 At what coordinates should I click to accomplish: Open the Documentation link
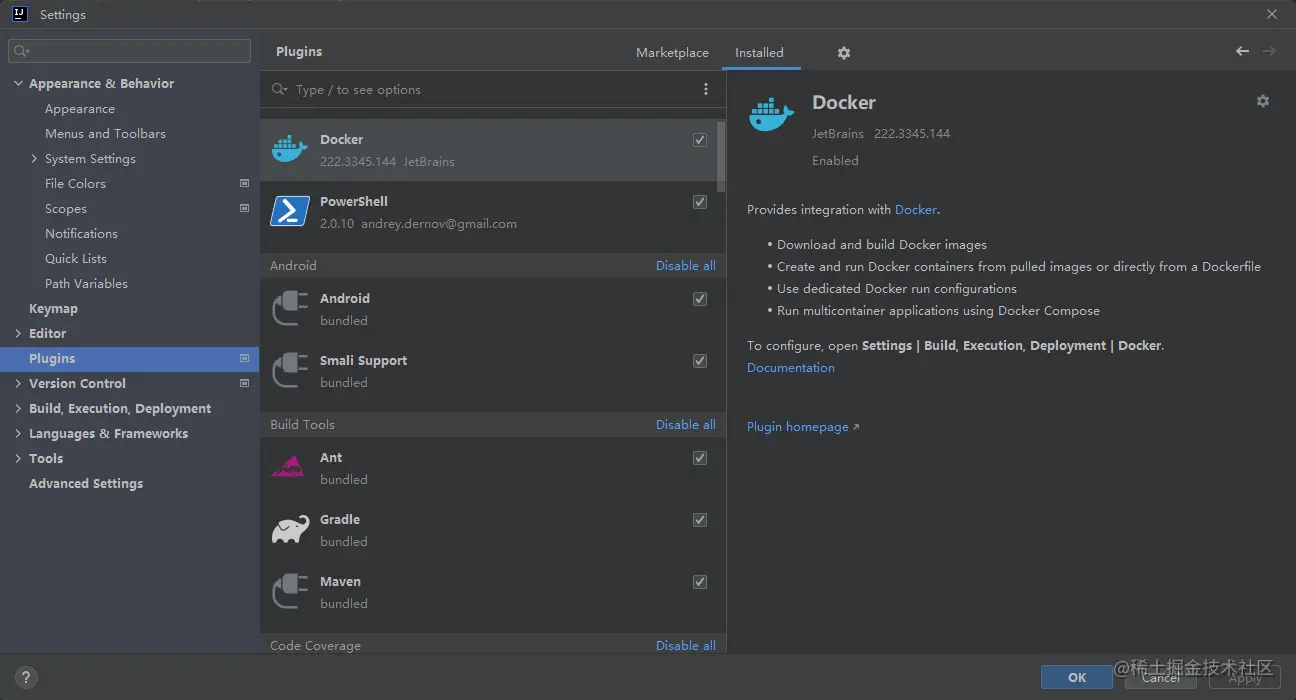(x=791, y=368)
